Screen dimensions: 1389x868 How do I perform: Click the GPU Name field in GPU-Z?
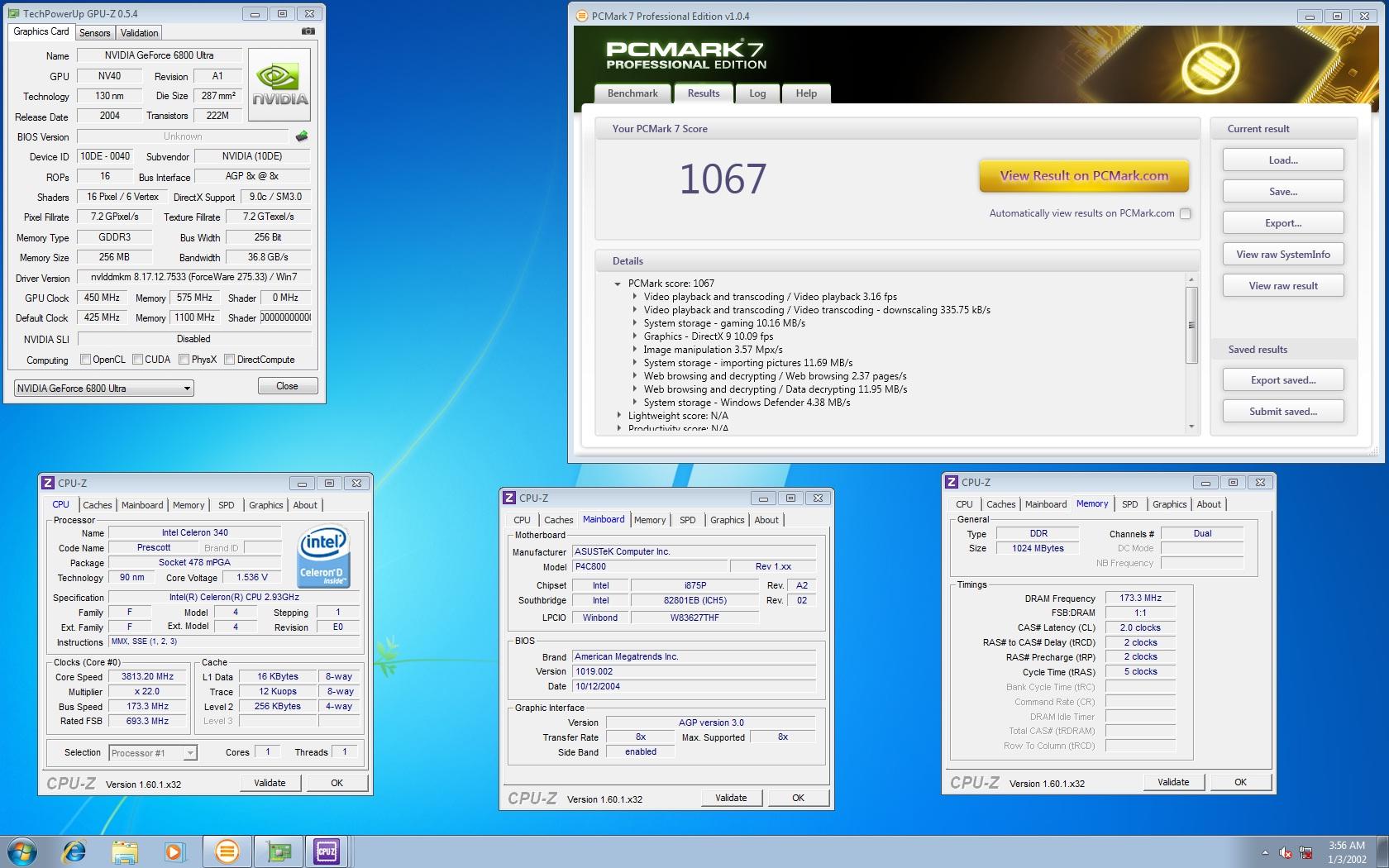[160, 55]
